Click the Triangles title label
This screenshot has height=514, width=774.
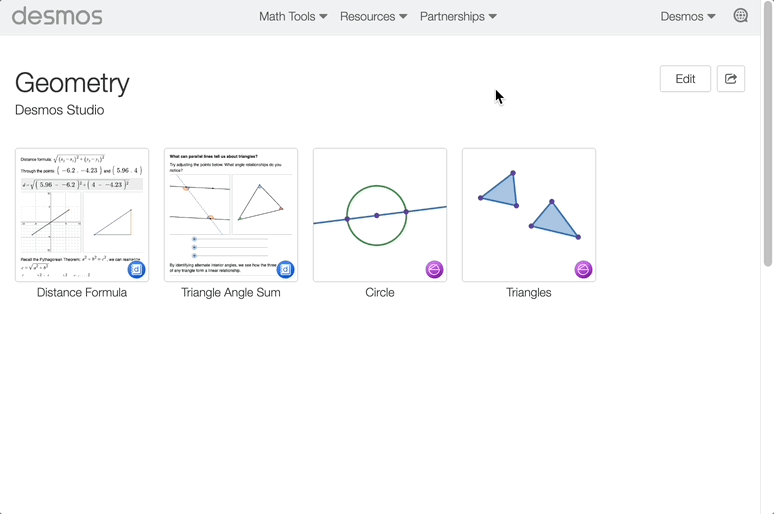529,292
